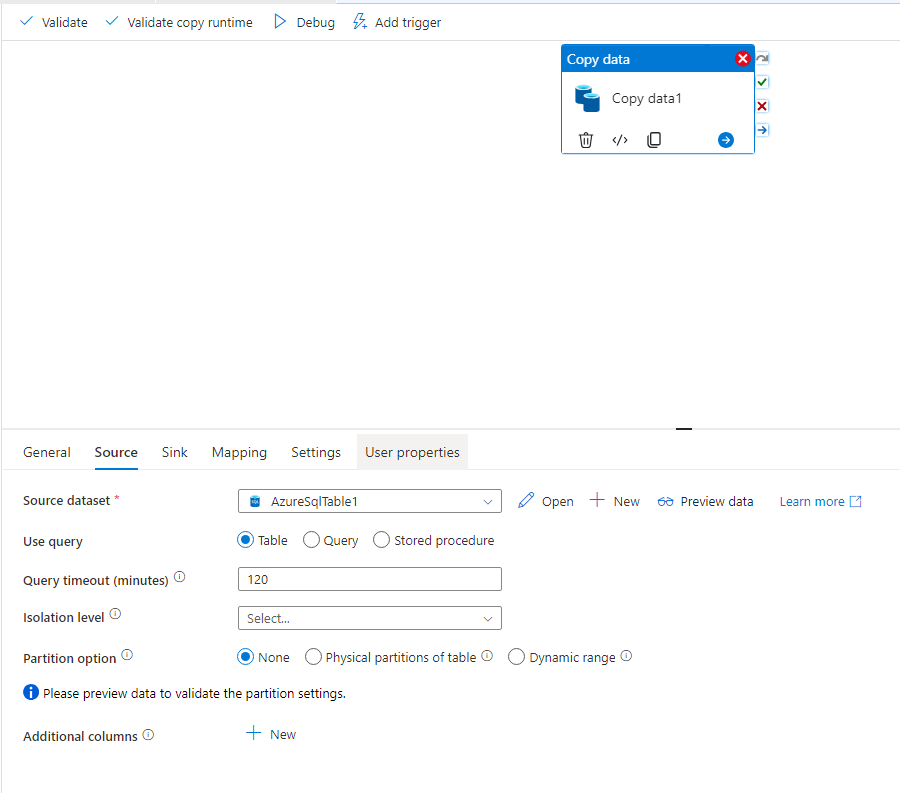Open the Source dataset dropdown
Image resolution: width=900 pixels, height=793 pixels.
(x=488, y=500)
